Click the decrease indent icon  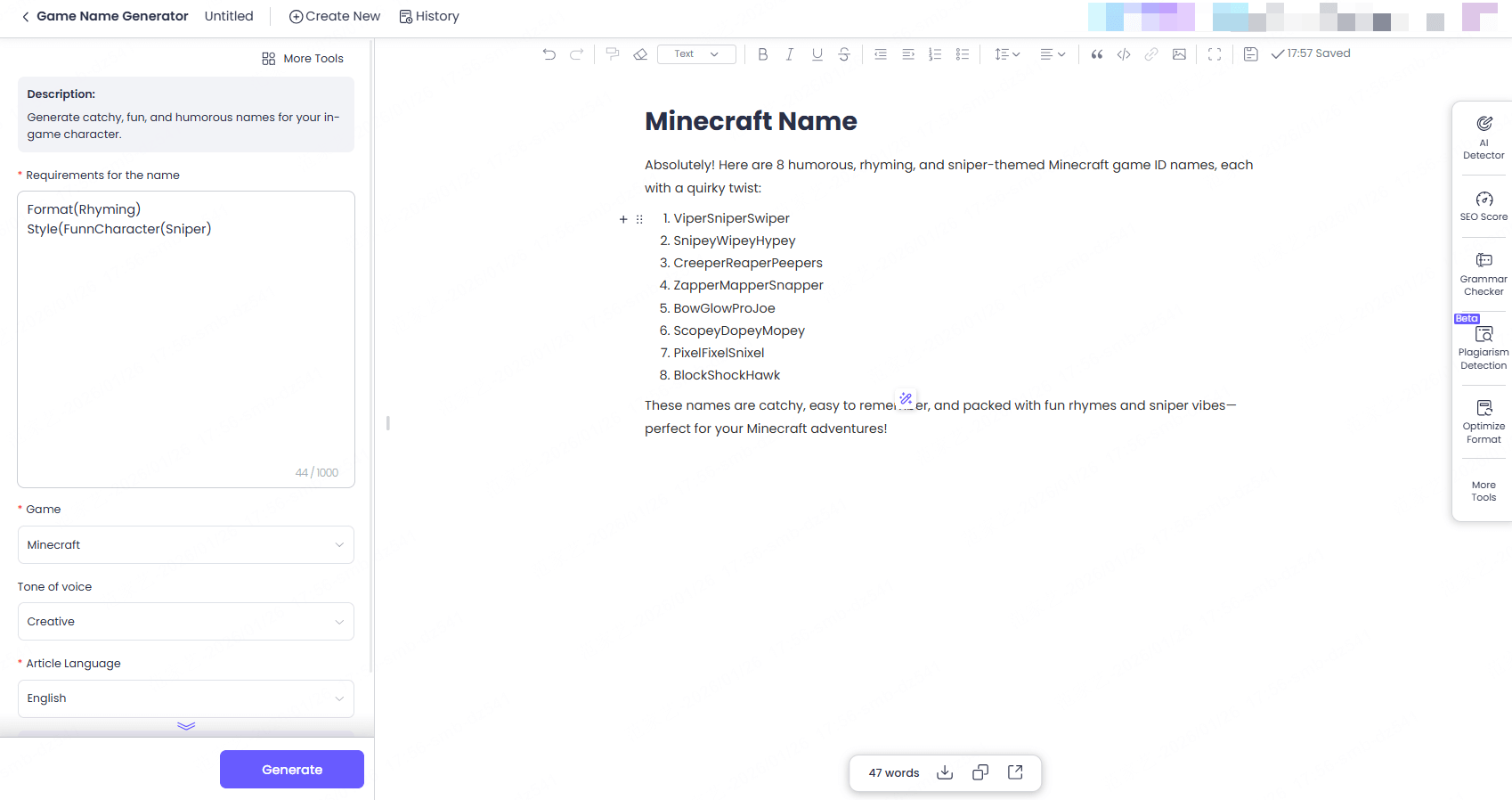(x=881, y=54)
